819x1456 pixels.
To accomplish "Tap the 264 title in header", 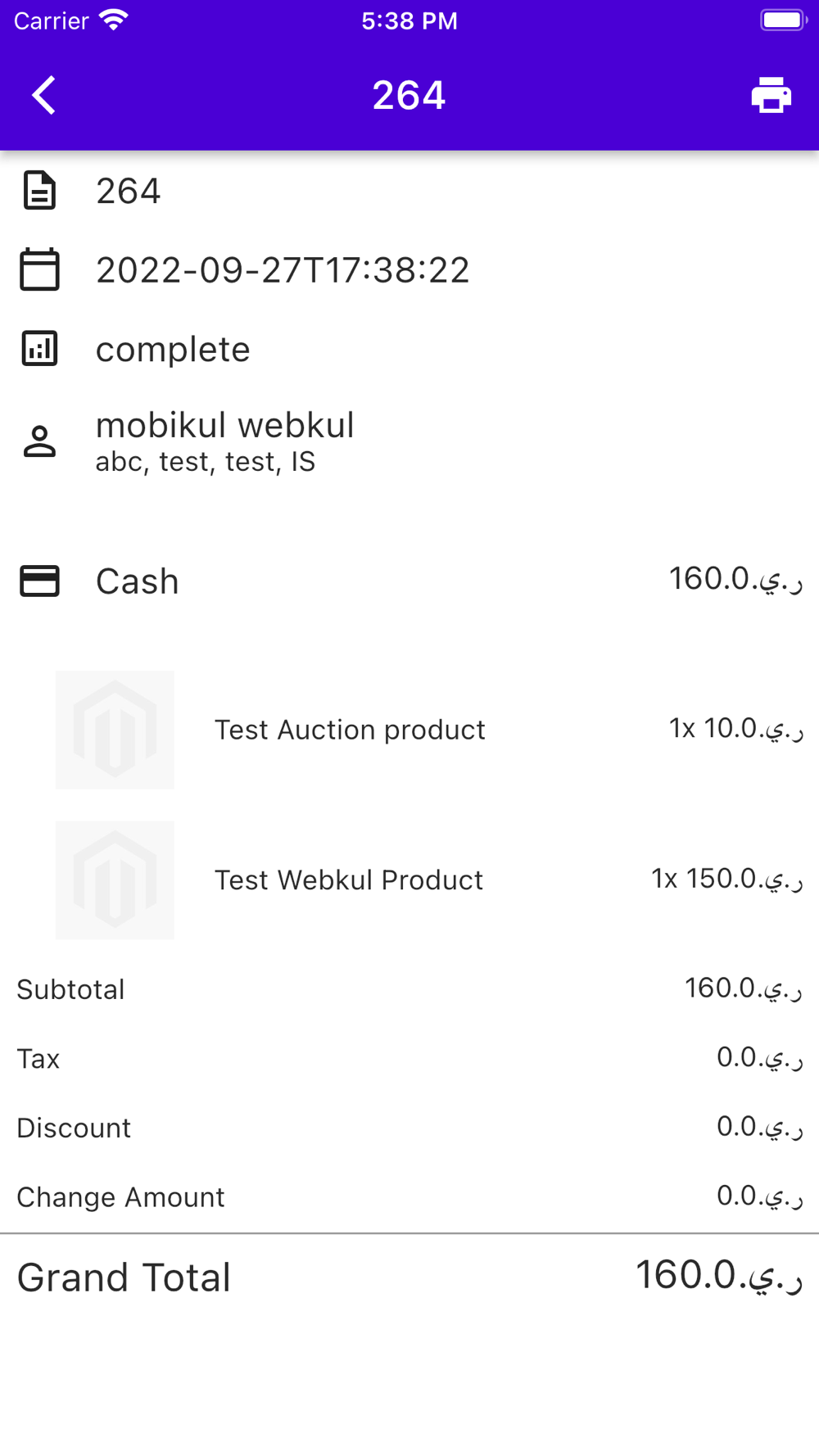I will [409, 95].
